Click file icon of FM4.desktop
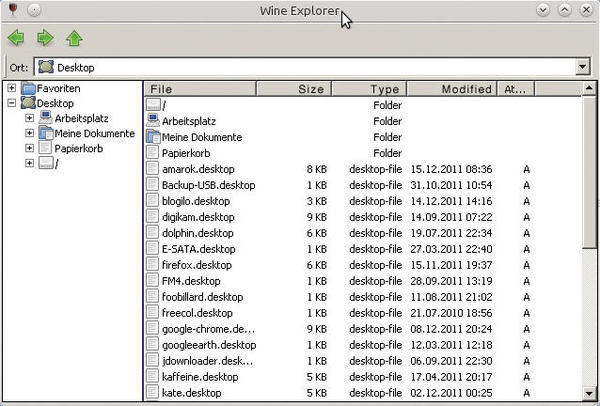 click(152, 281)
